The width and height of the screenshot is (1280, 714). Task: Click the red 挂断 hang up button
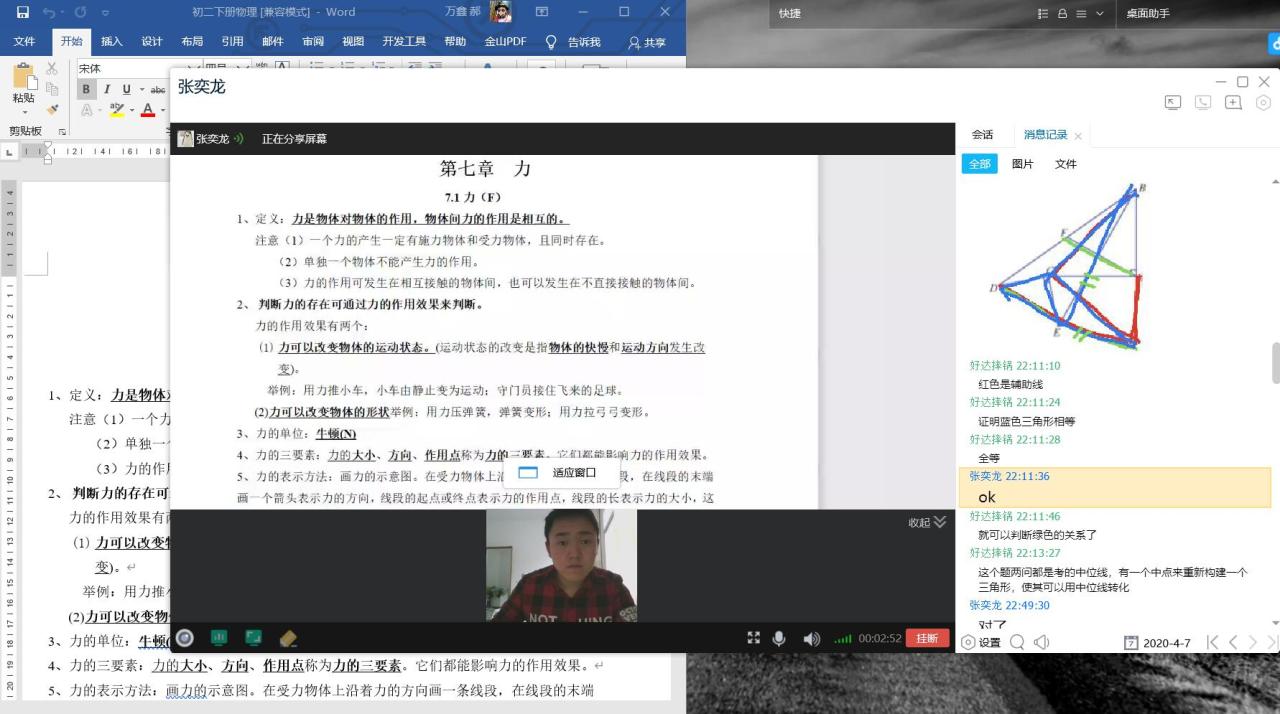coord(927,638)
